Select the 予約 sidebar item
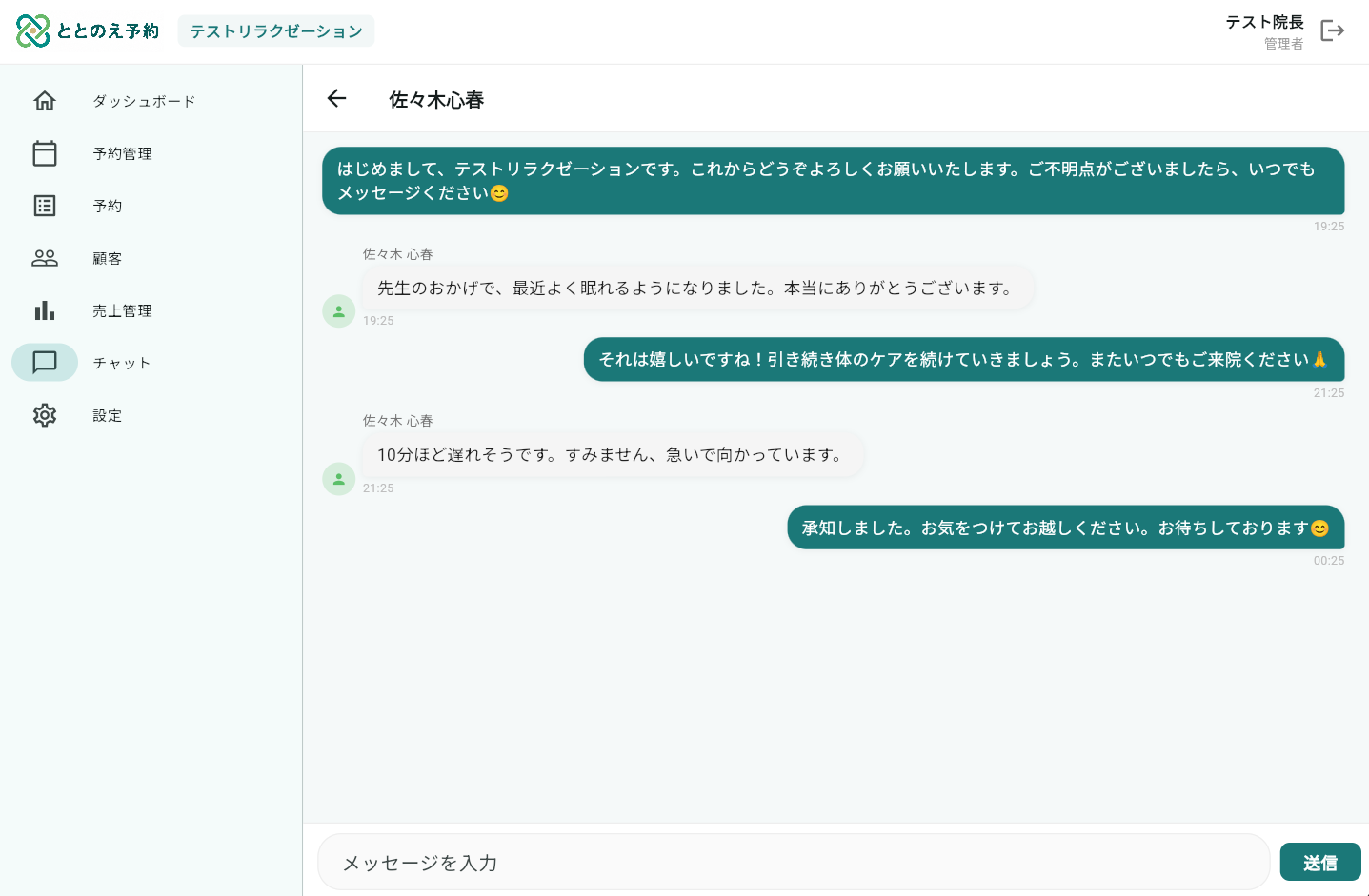Screen dimensions: 1369x896 [108, 206]
